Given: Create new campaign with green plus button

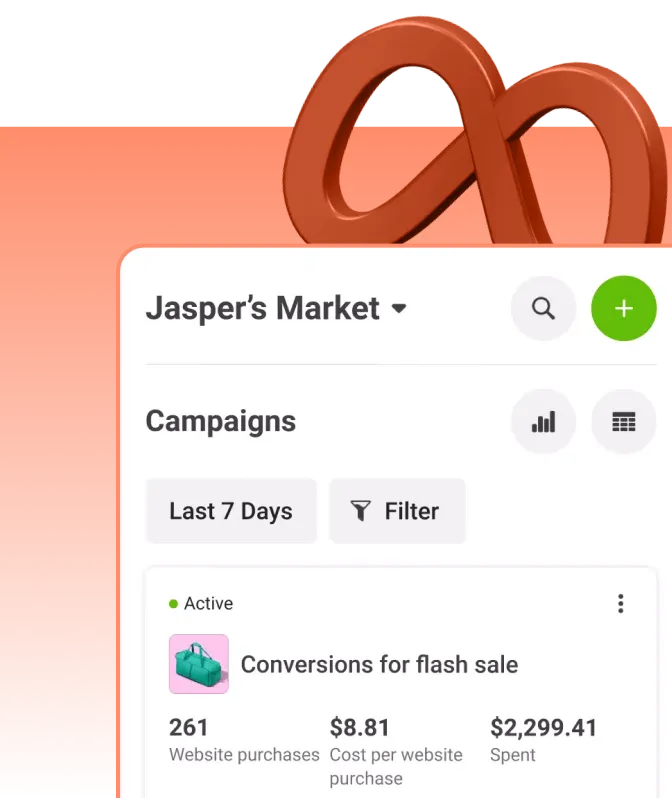Looking at the screenshot, I should pos(624,308).
